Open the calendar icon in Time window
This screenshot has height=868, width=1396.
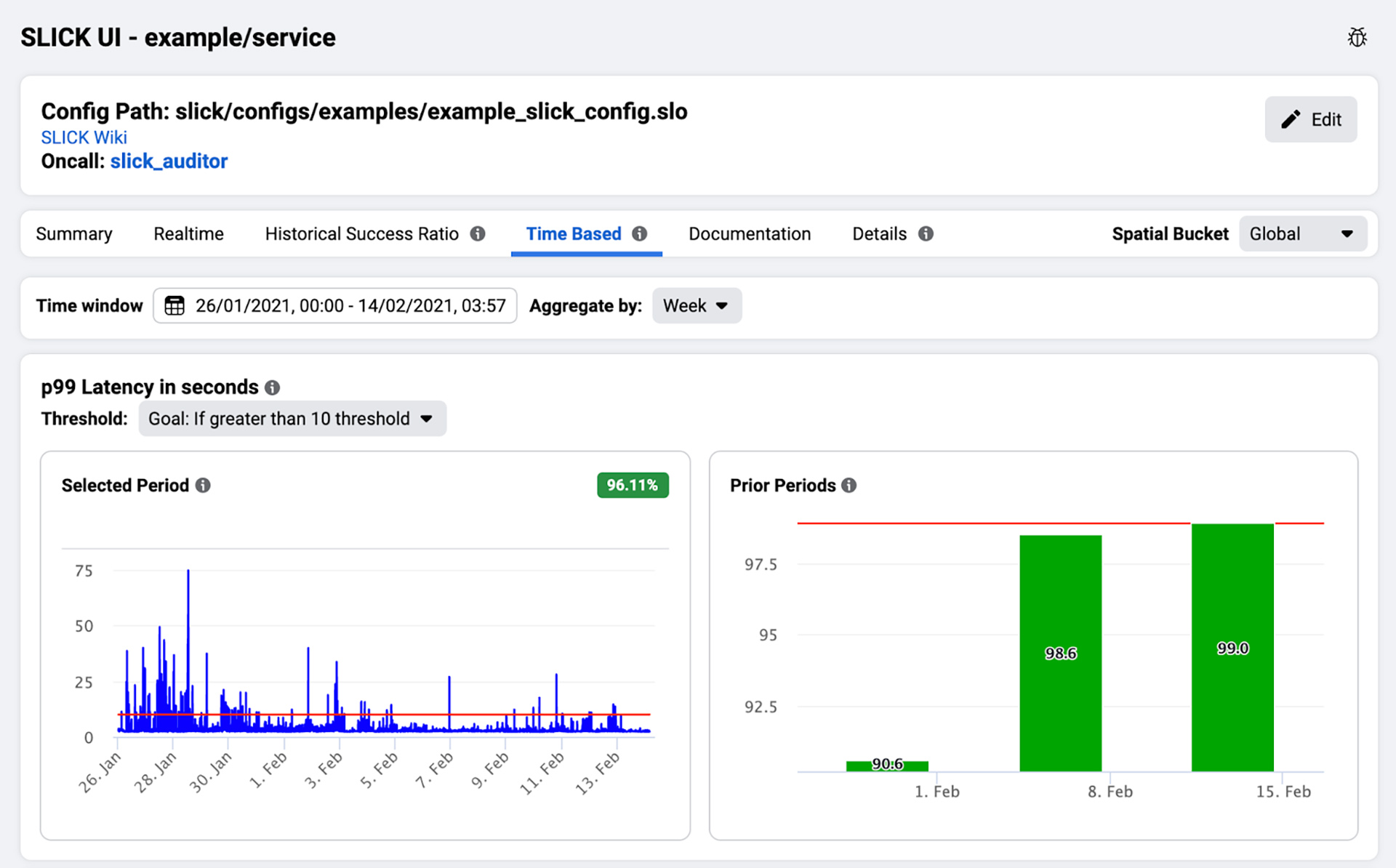(174, 305)
